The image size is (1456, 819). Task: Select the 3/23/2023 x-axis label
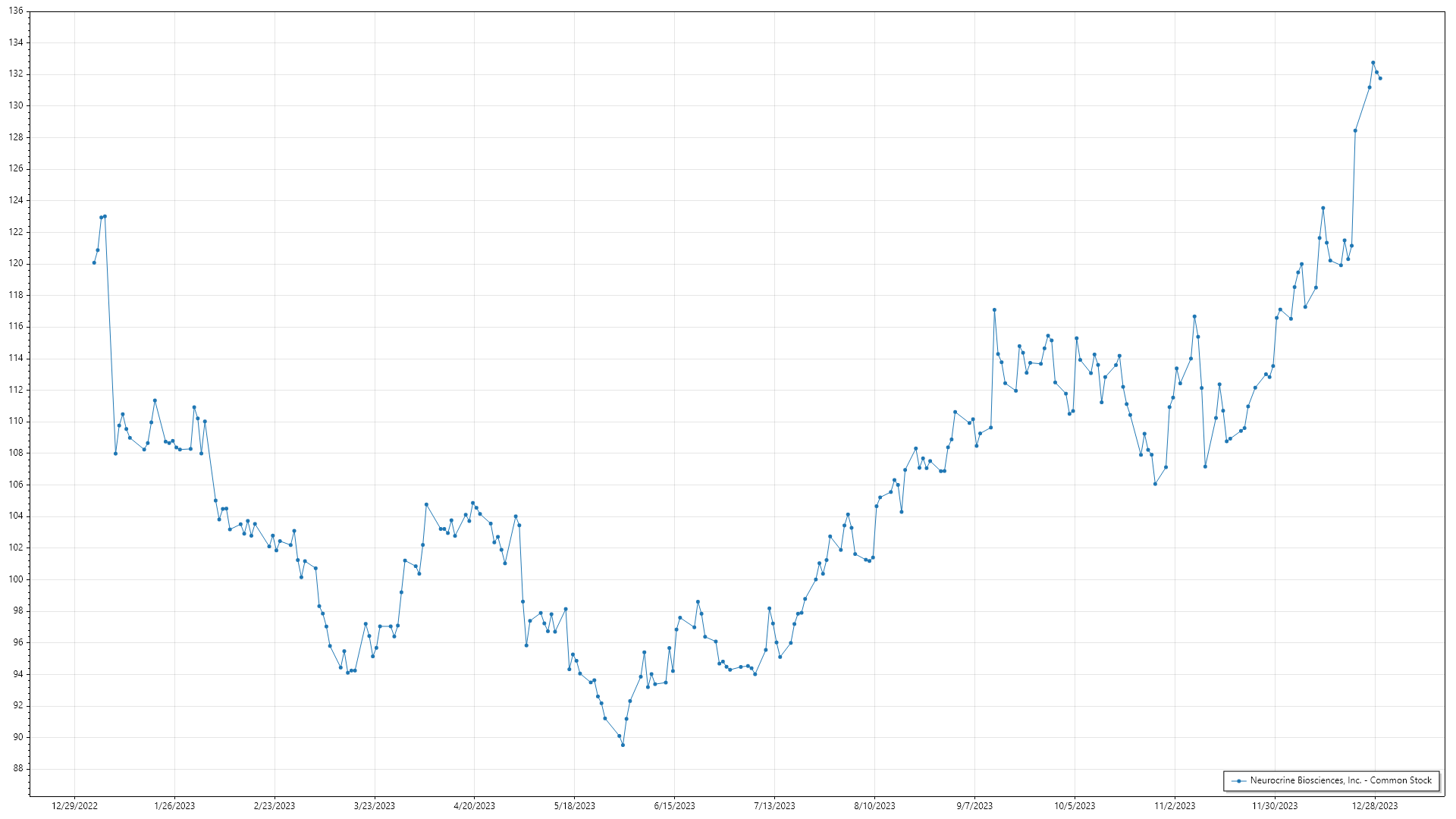pyautogui.click(x=375, y=806)
